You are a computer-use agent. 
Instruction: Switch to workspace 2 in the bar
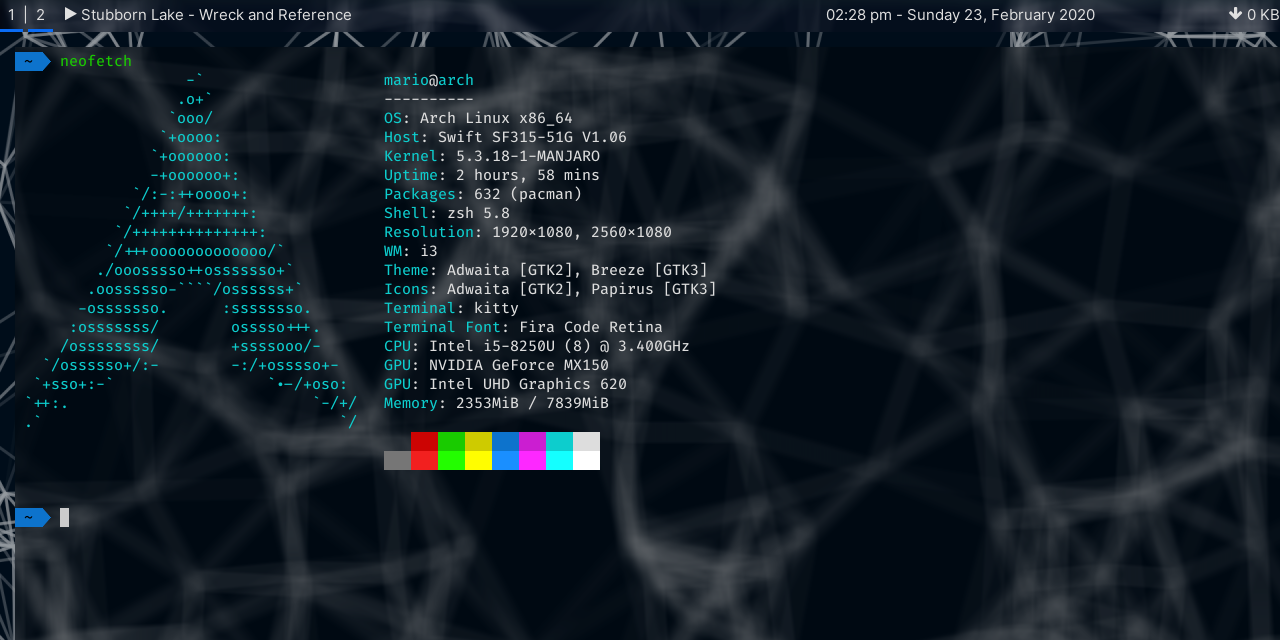pyautogui.click(x=40, y=15)
